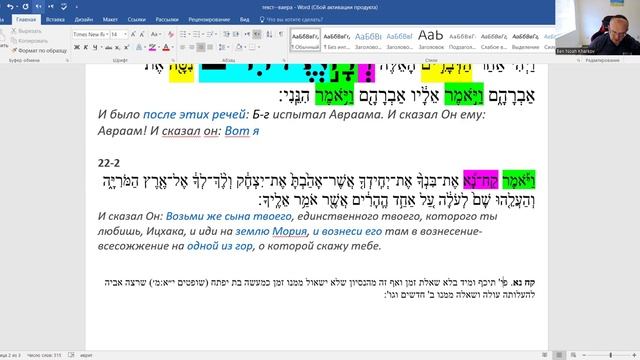Increase font size with the large A icon
640x360 pixels.
click(x=133, y=34)
